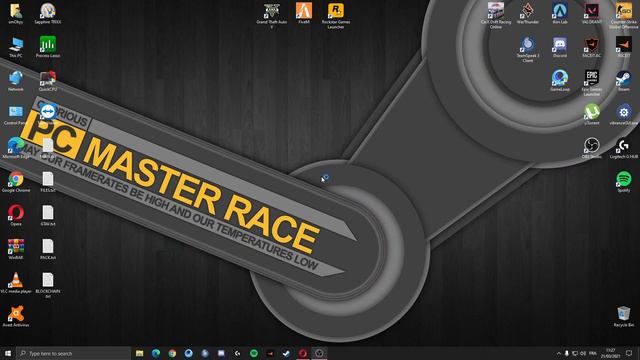Open Microsoft Edge from taskbar
640x360 pixels.
pyautogui.click(x=156, y=353)
